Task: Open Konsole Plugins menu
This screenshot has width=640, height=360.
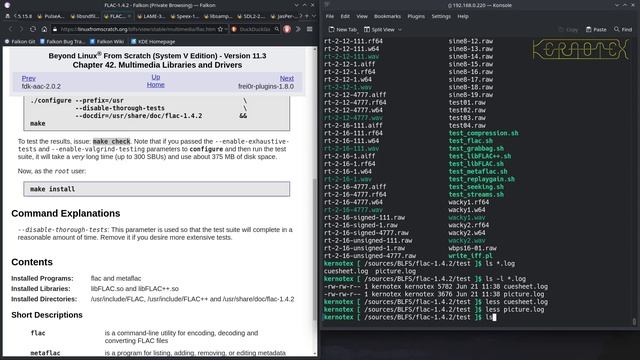Action: coord(416,16)
